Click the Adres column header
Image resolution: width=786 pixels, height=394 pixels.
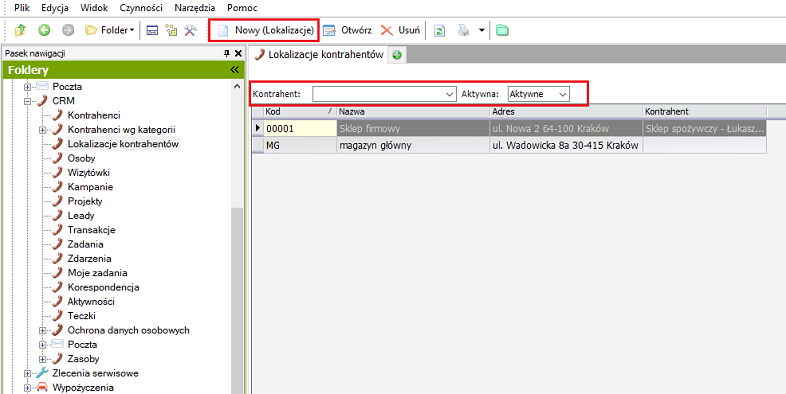coord(565,111)
